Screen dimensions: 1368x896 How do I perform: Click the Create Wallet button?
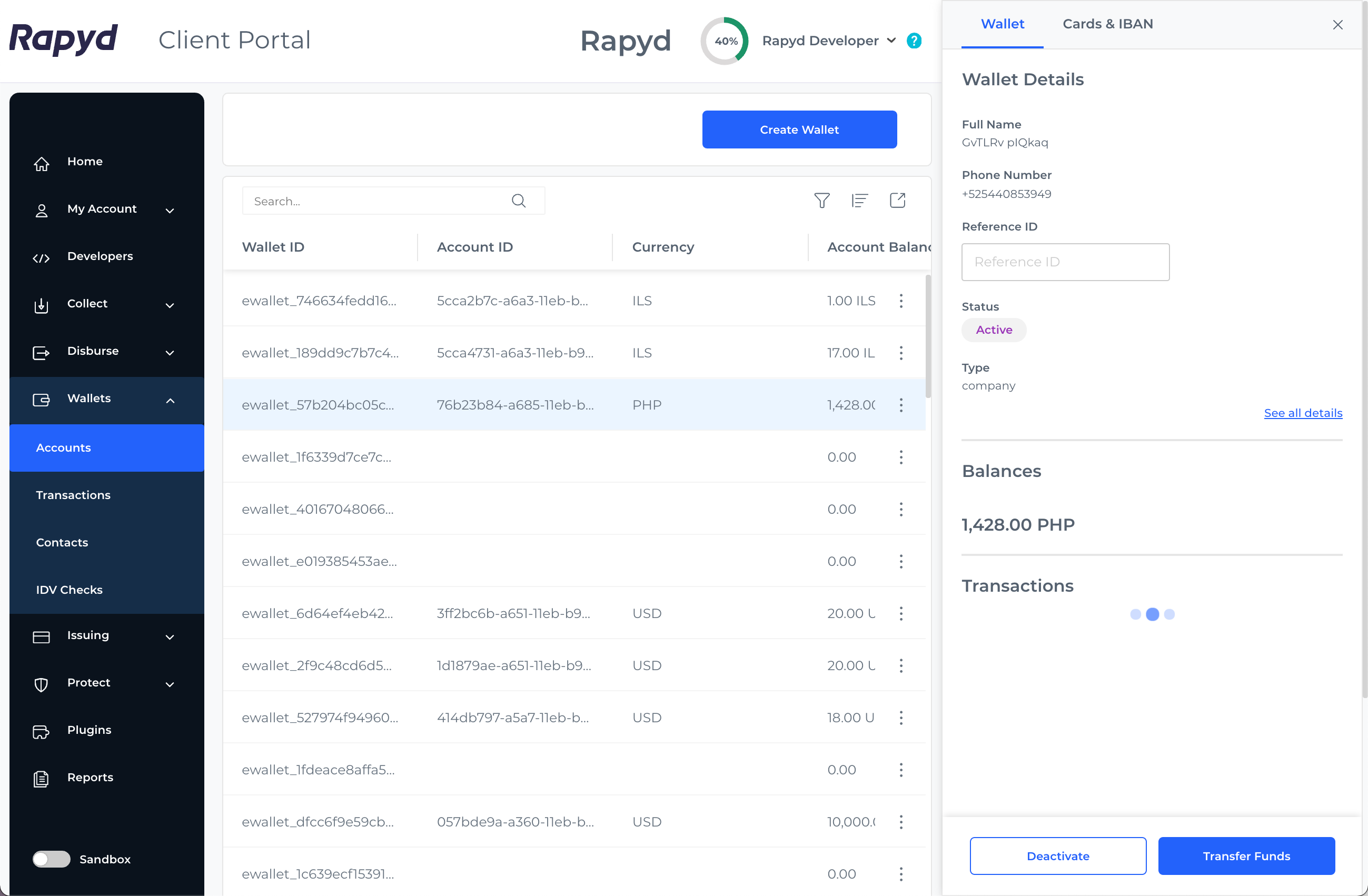[799, 130]
